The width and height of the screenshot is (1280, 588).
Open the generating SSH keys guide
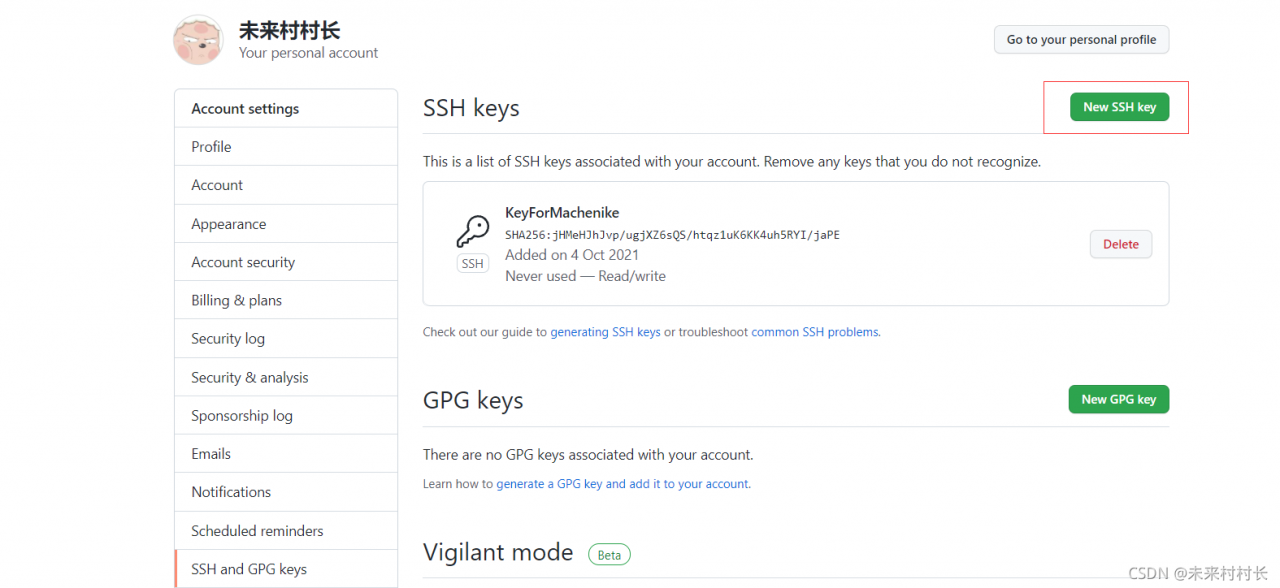tap(605, 332)
